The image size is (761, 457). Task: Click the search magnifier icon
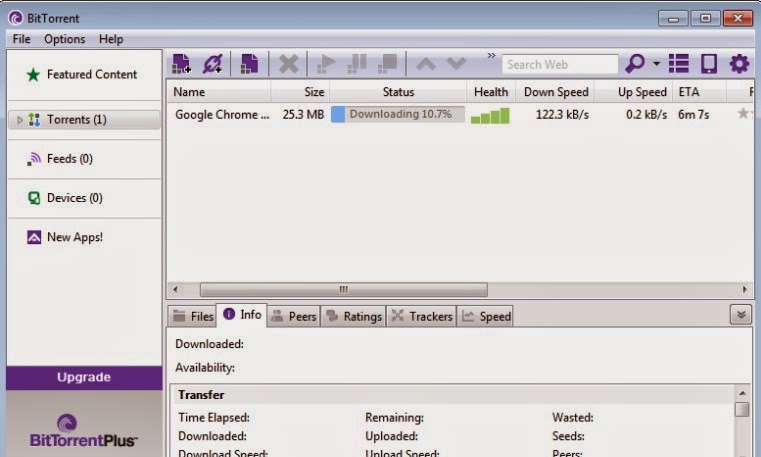click(634, 64)
